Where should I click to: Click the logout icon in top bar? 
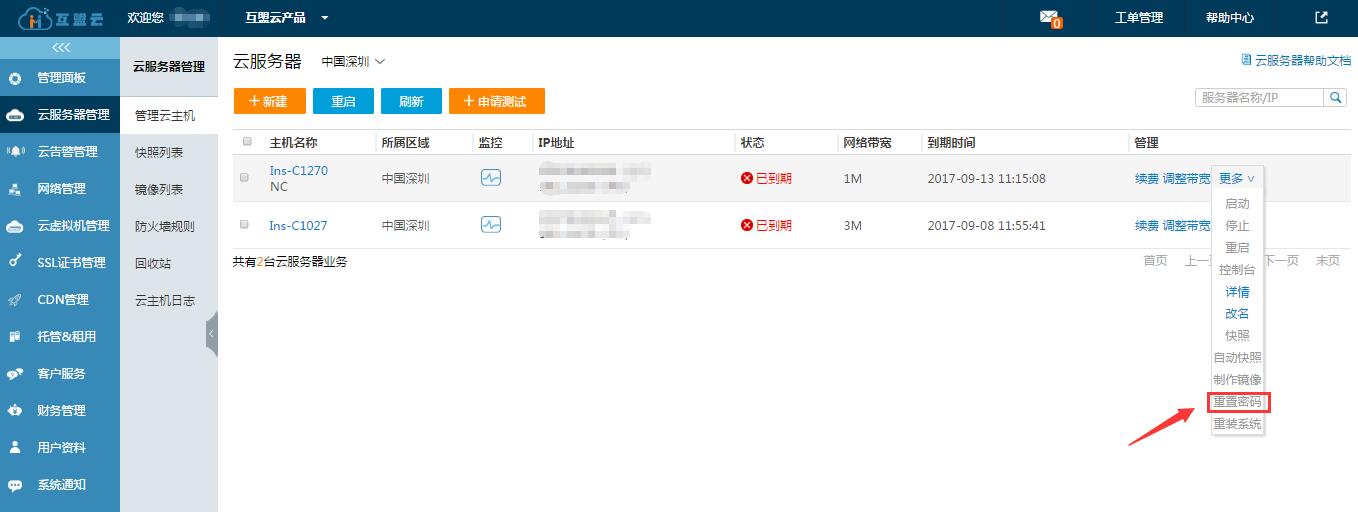click(1321, 17)
